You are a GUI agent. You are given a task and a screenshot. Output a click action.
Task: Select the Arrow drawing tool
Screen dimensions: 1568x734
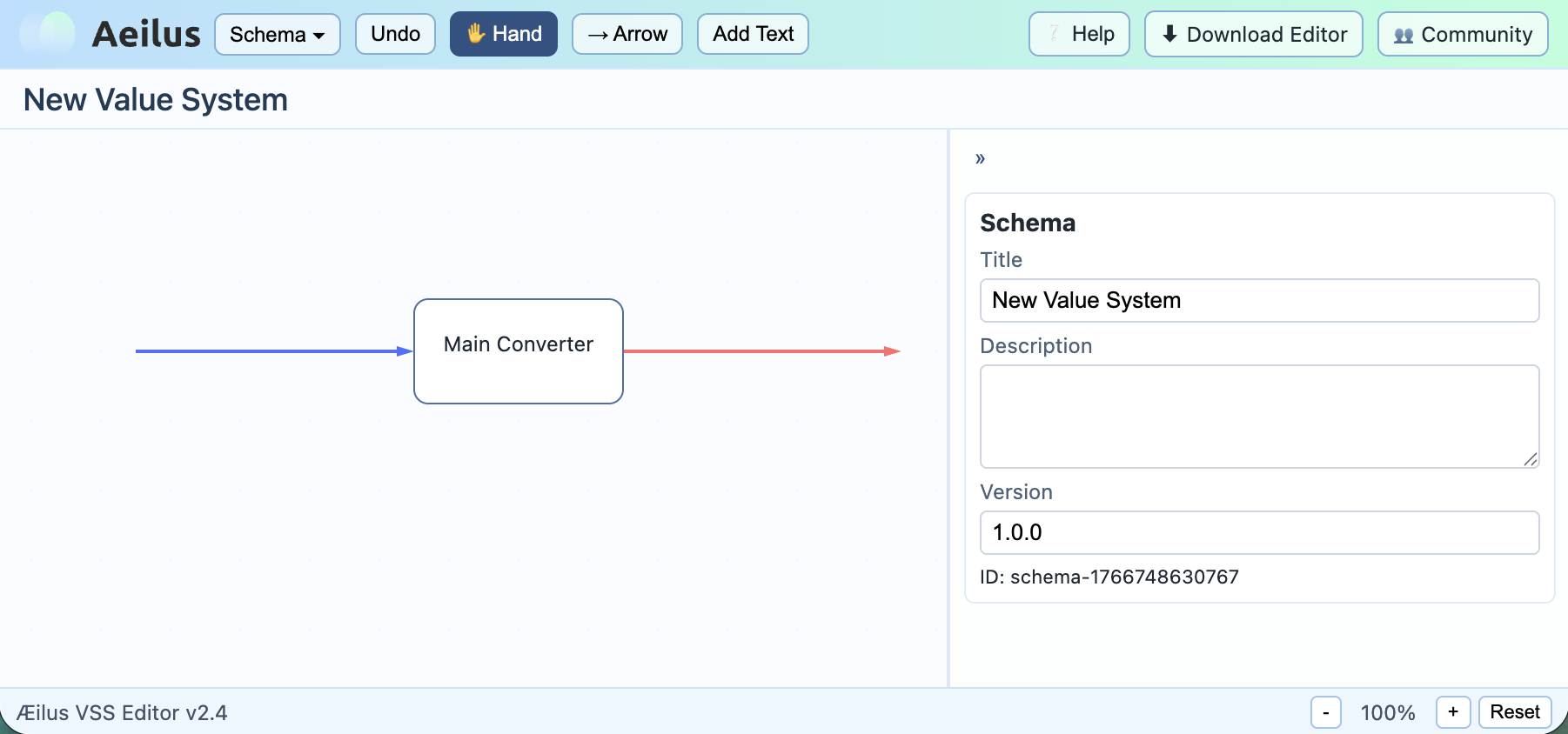[627, 34]
